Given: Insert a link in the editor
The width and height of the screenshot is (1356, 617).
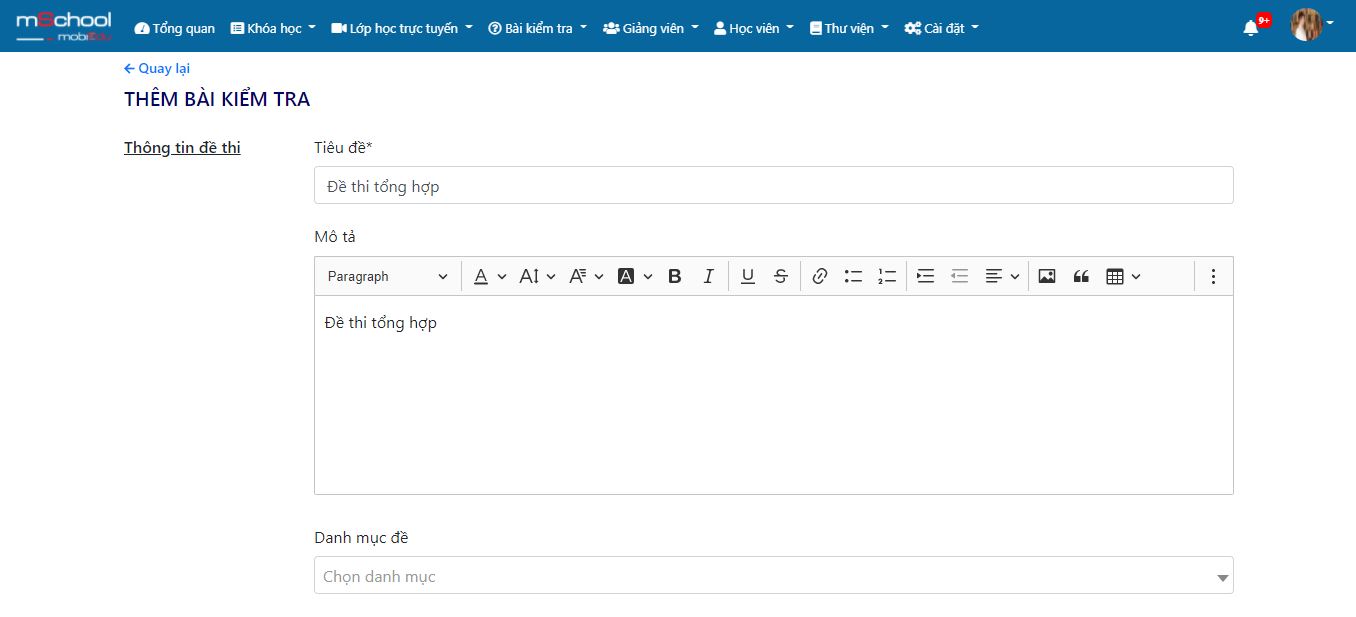Looking at the screenshot, I should pyautogui.click(x=820, y=276).
